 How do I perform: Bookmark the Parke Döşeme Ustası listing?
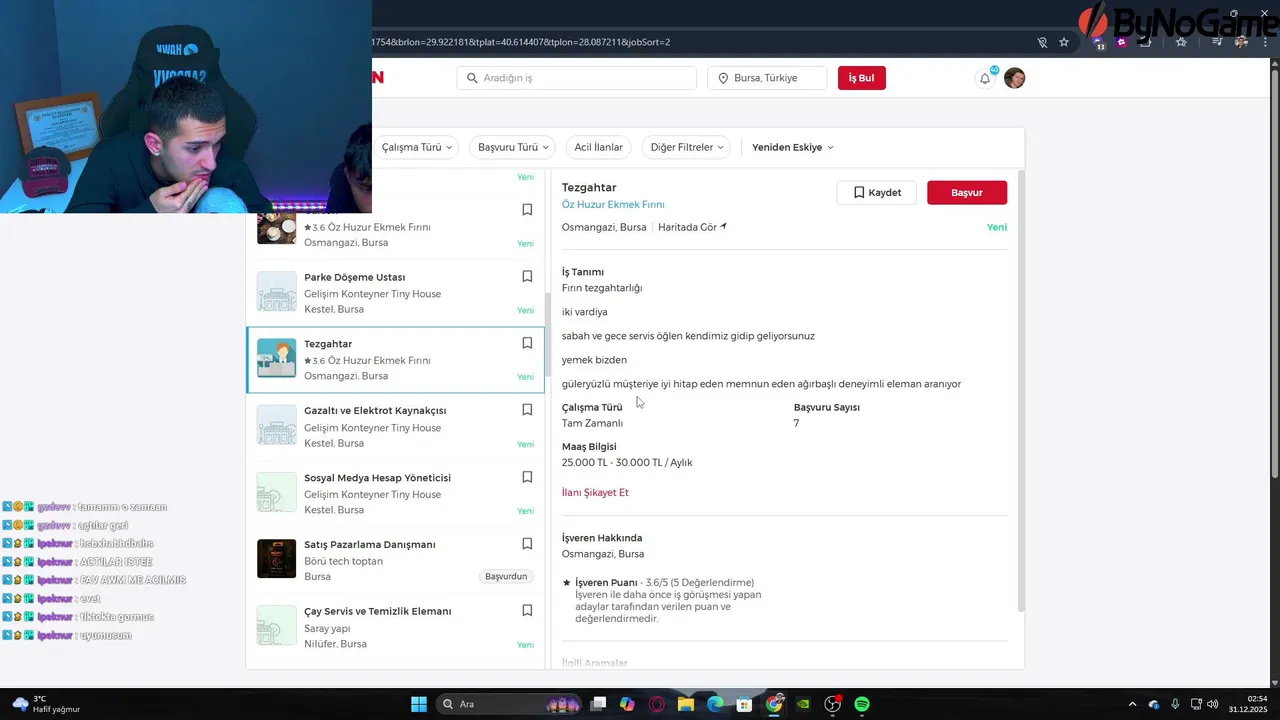click(x=527, y=276)
